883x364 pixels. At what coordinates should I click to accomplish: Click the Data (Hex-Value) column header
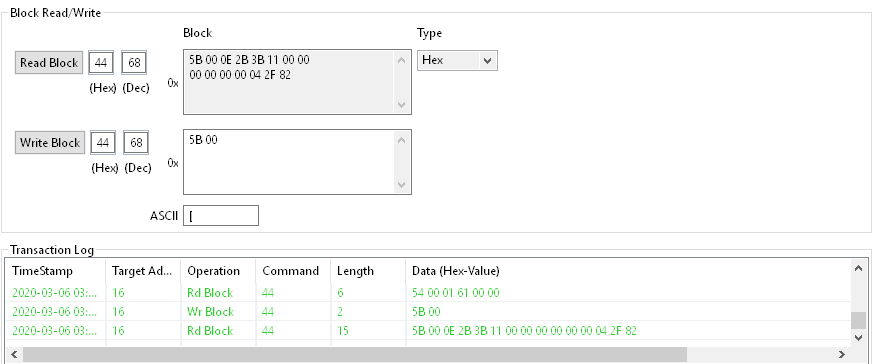click(x=628, y=271)
